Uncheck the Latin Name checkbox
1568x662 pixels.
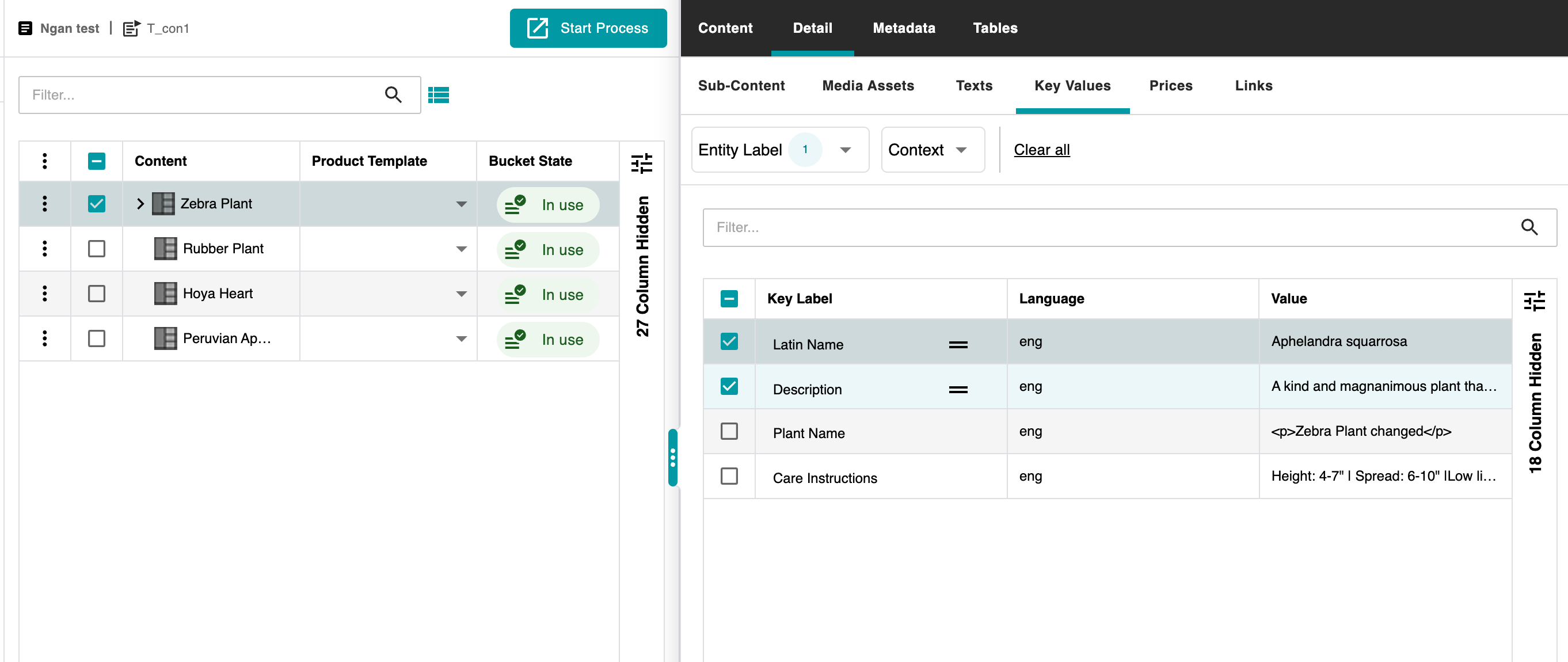click(729, 341)
